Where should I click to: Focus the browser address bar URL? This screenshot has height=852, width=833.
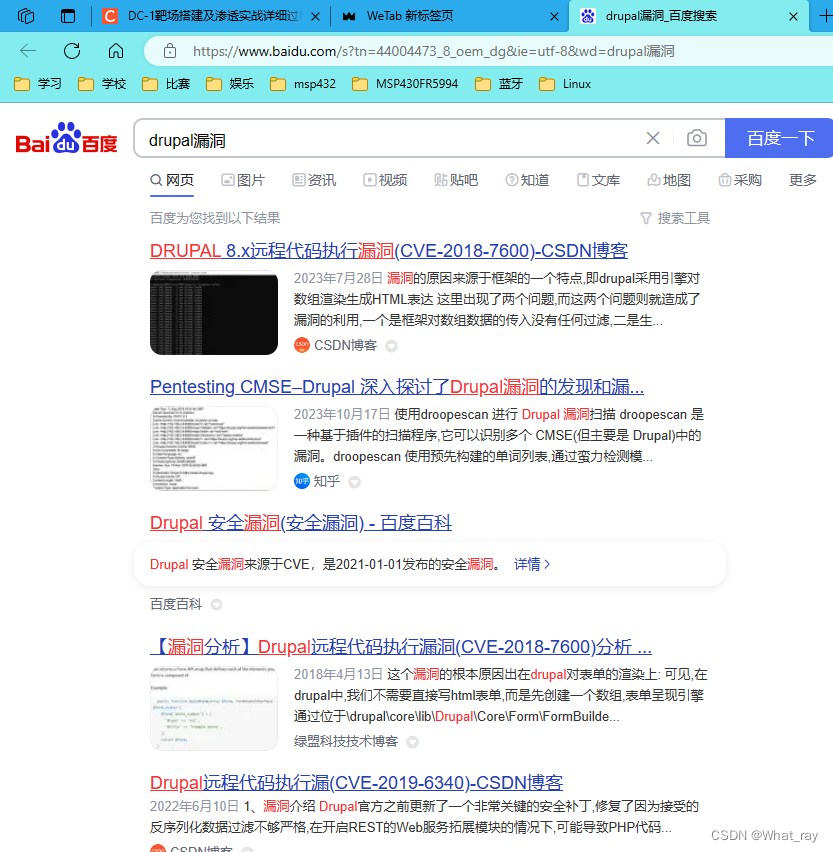[434, 51]
